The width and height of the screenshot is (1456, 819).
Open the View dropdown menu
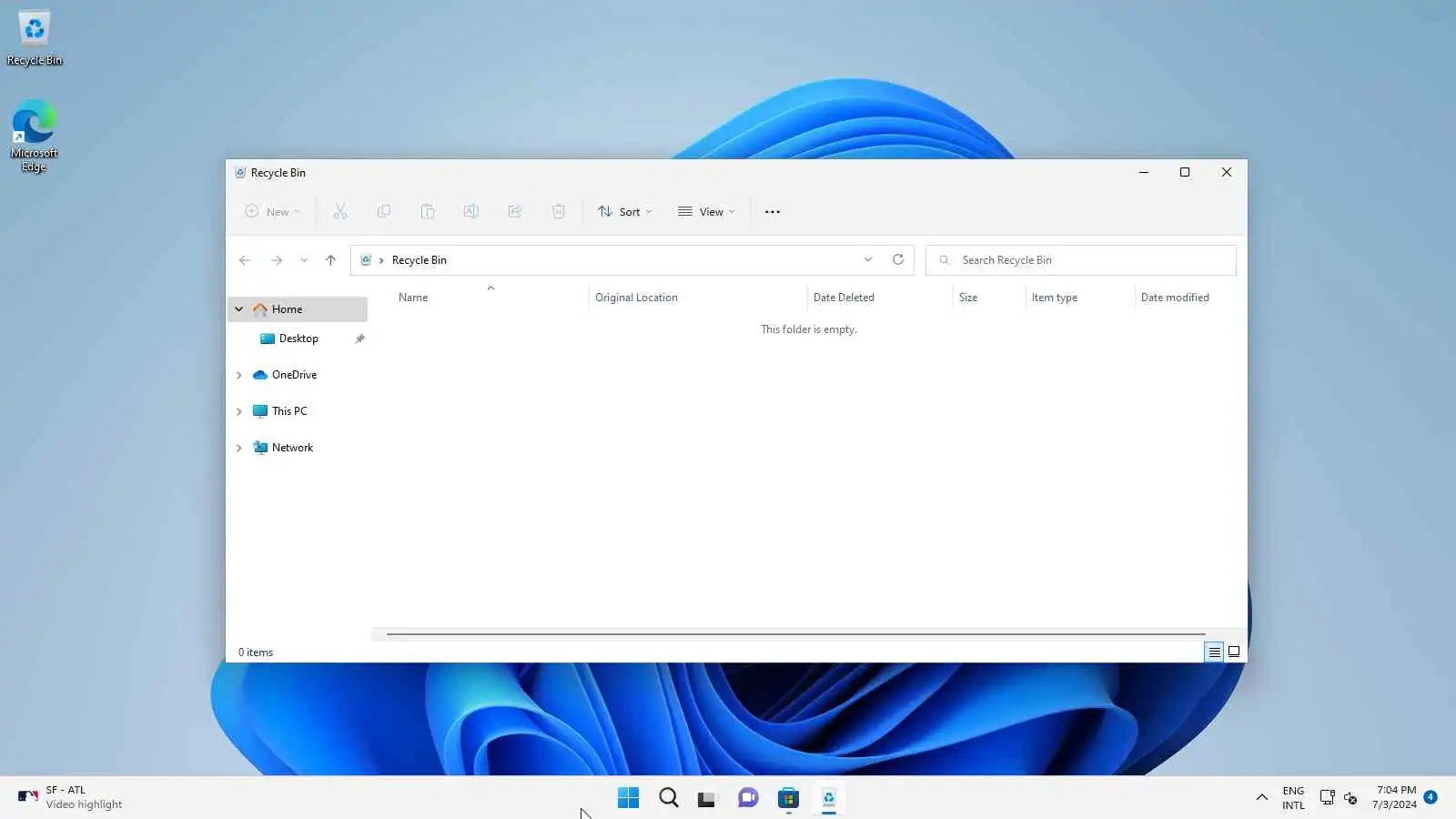point(706,212)
